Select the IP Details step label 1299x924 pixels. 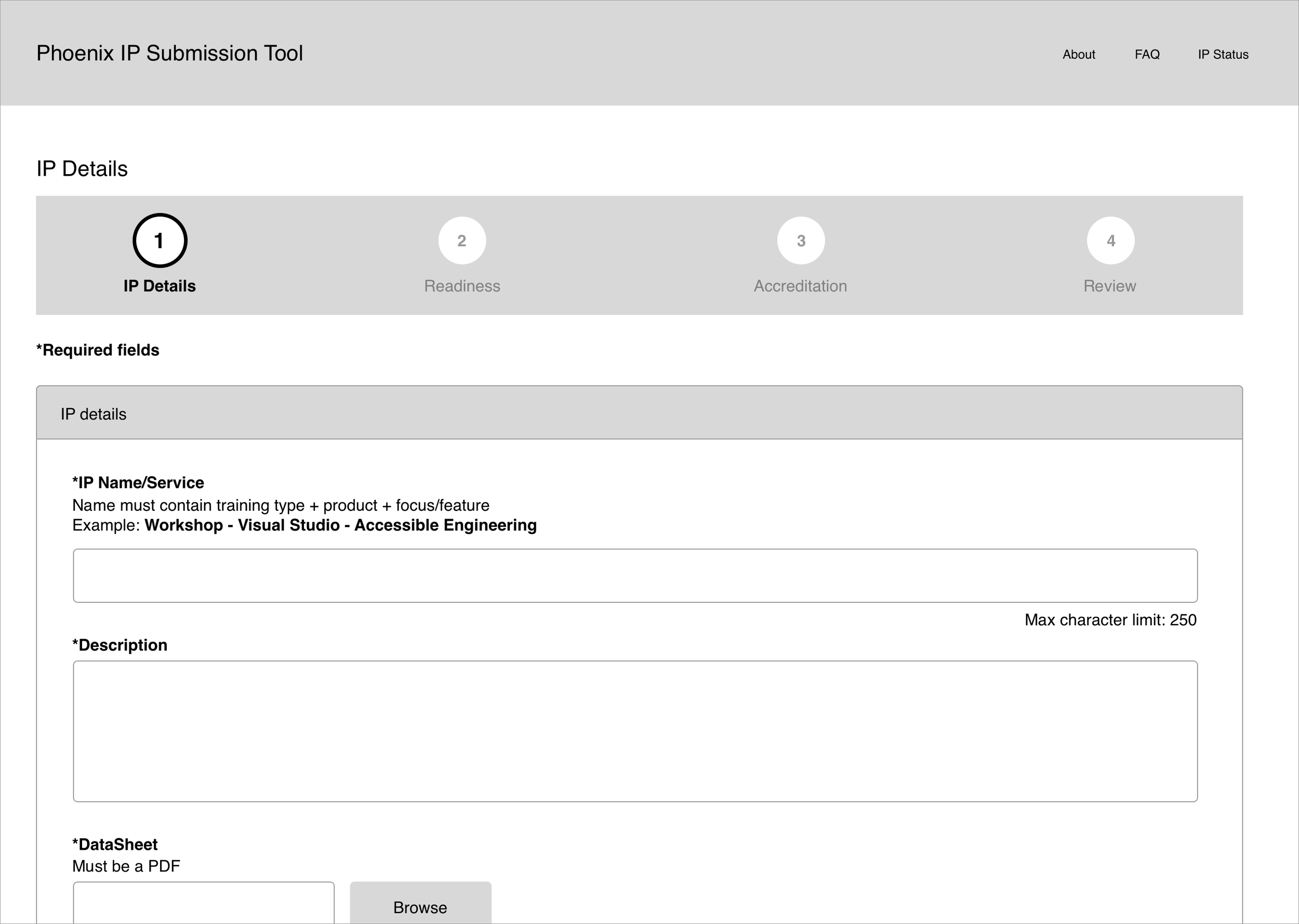tap(159, 286)
